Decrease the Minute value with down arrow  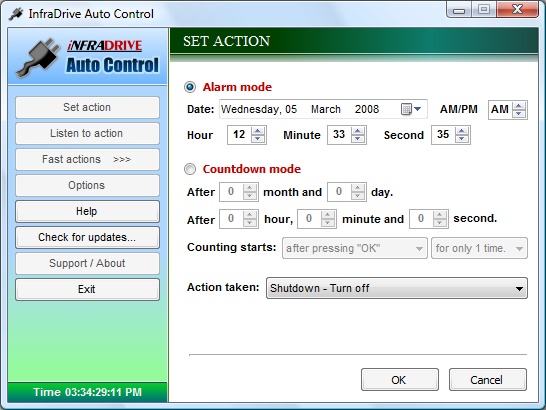click(358, 139)
